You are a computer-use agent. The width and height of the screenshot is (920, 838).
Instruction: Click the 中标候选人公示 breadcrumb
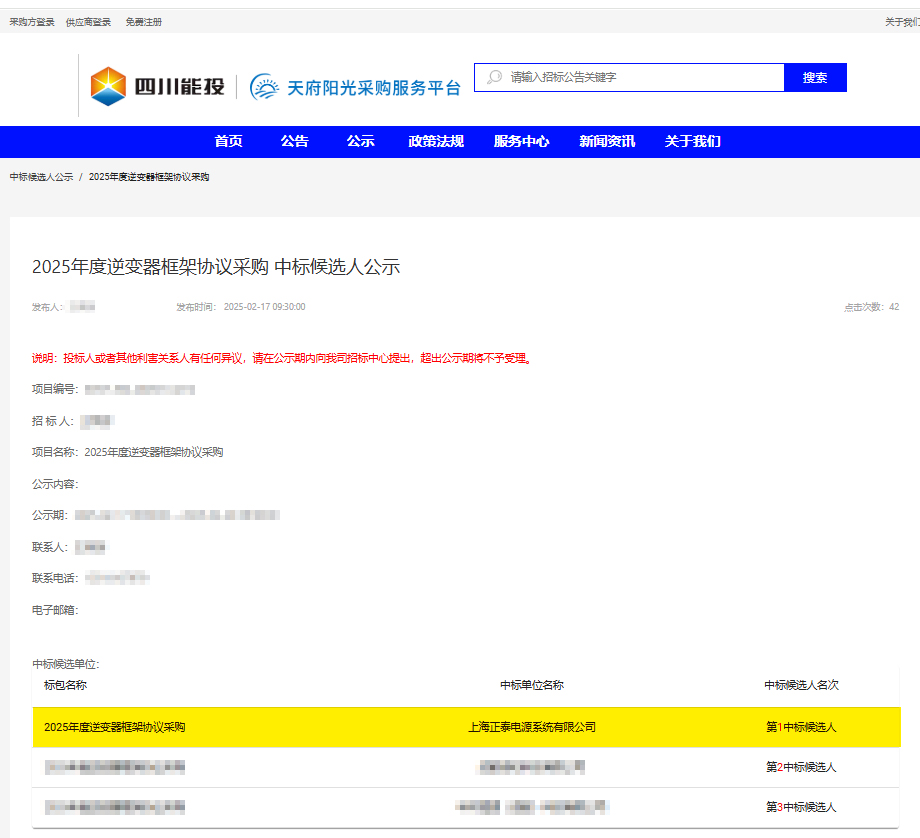click(x=41, y=177)
